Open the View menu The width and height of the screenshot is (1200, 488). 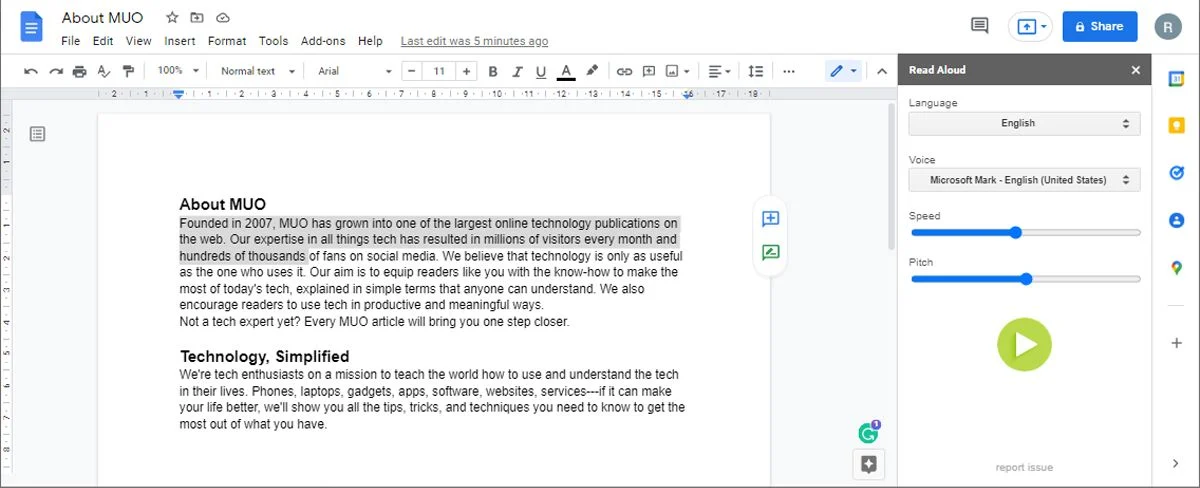[139, 41]
